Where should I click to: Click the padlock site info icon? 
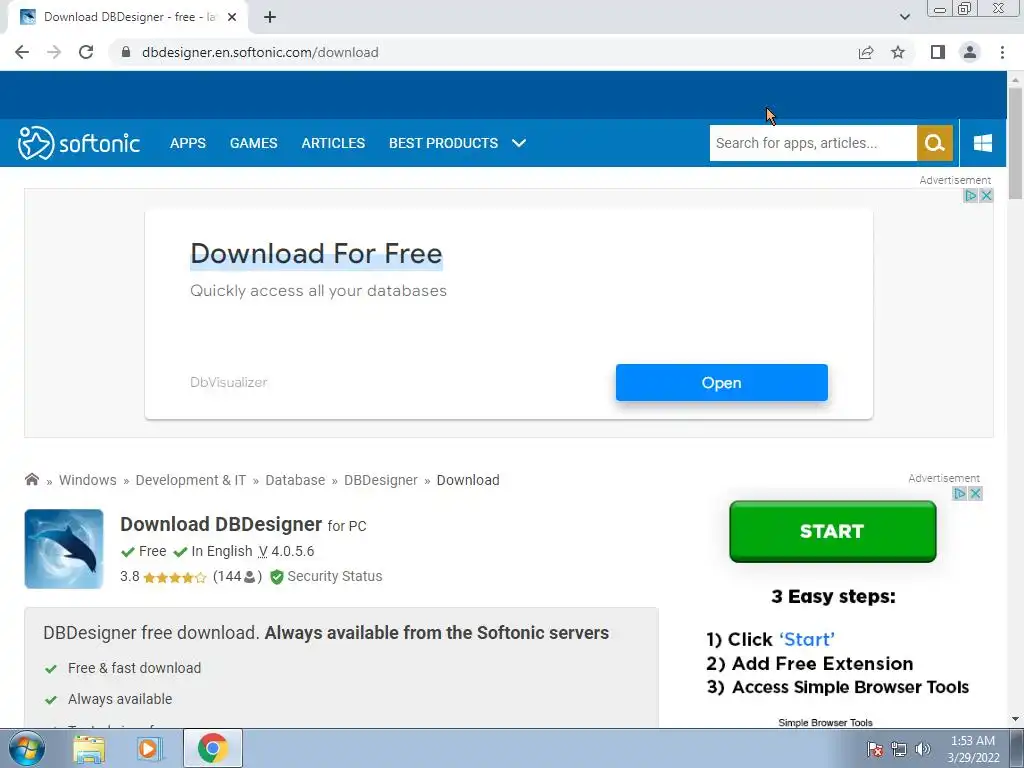126,52
